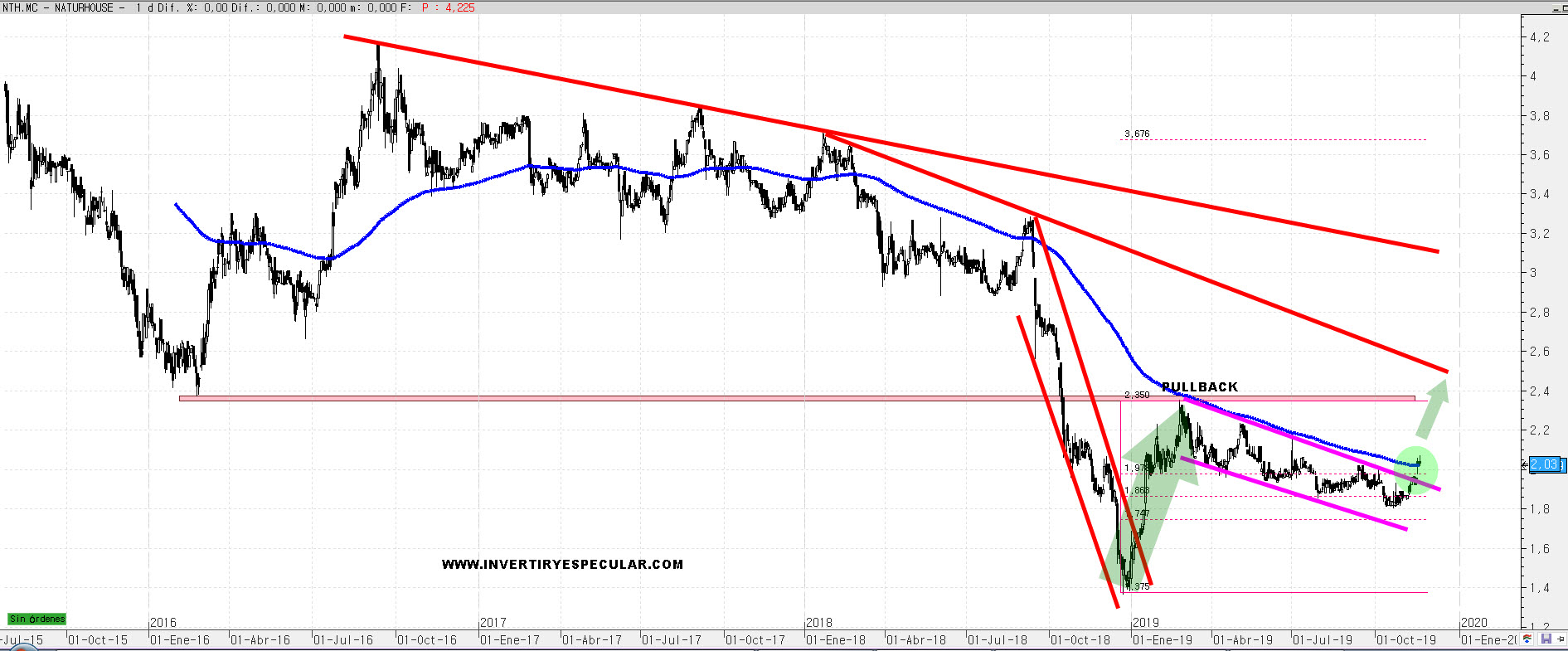
Task: Click the PULLBACK text annotation
Action: pyautogui.click(x=1200, y=386)
